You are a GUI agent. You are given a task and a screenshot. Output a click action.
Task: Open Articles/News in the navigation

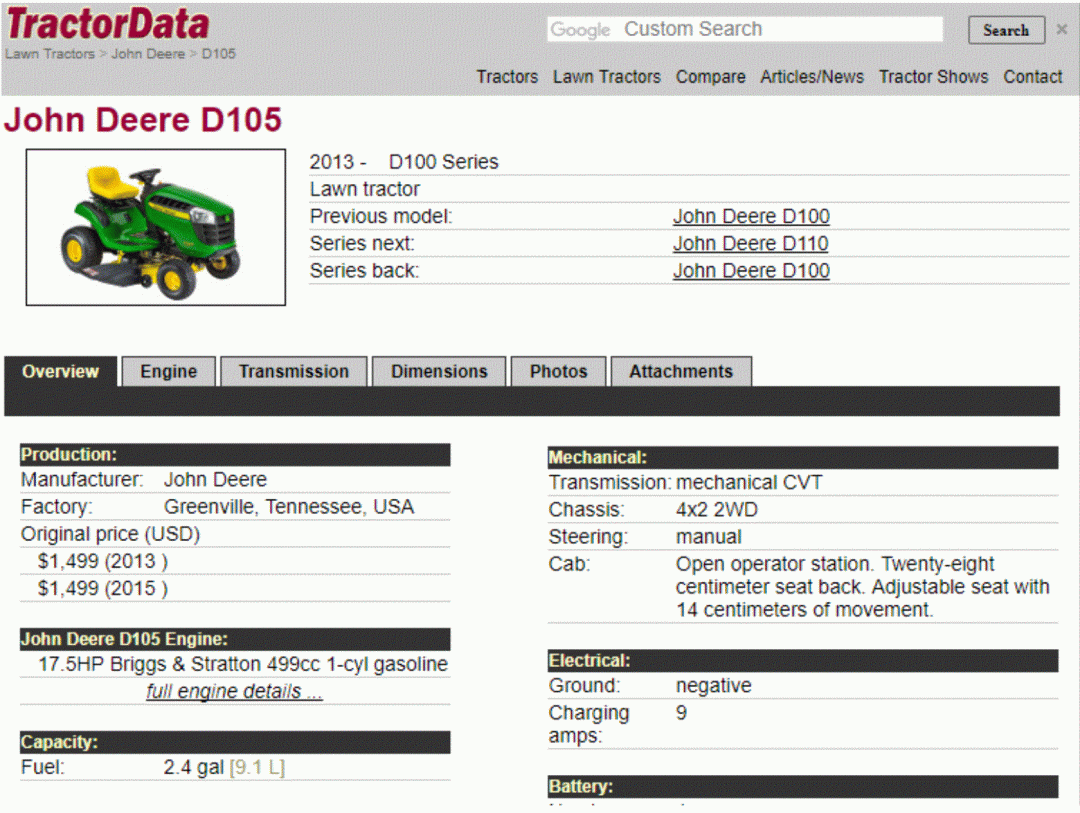coord(811,76)
